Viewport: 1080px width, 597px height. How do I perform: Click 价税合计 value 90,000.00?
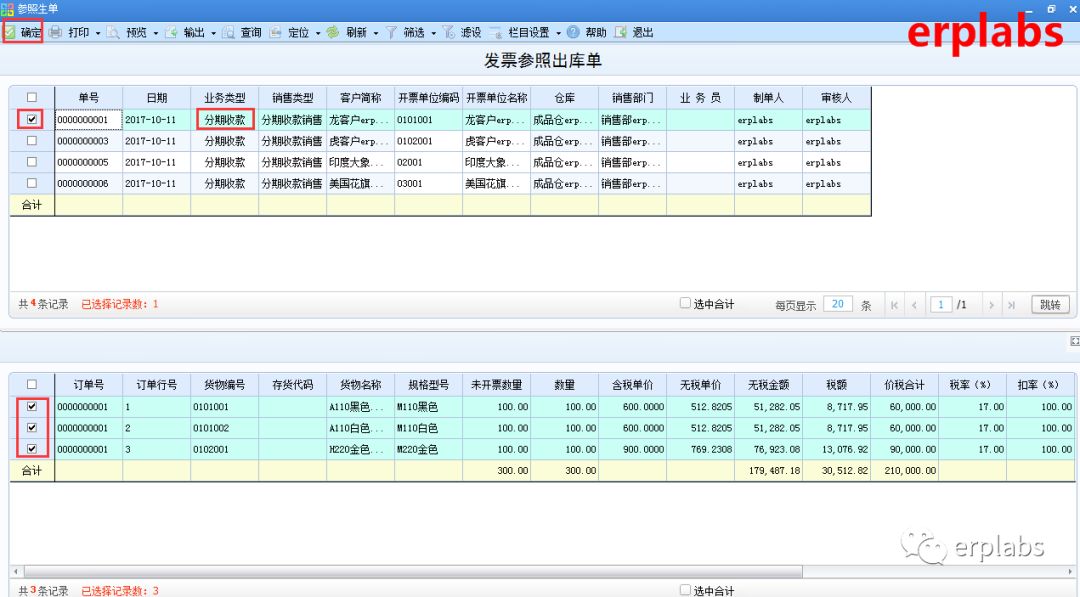click(905, 450)
